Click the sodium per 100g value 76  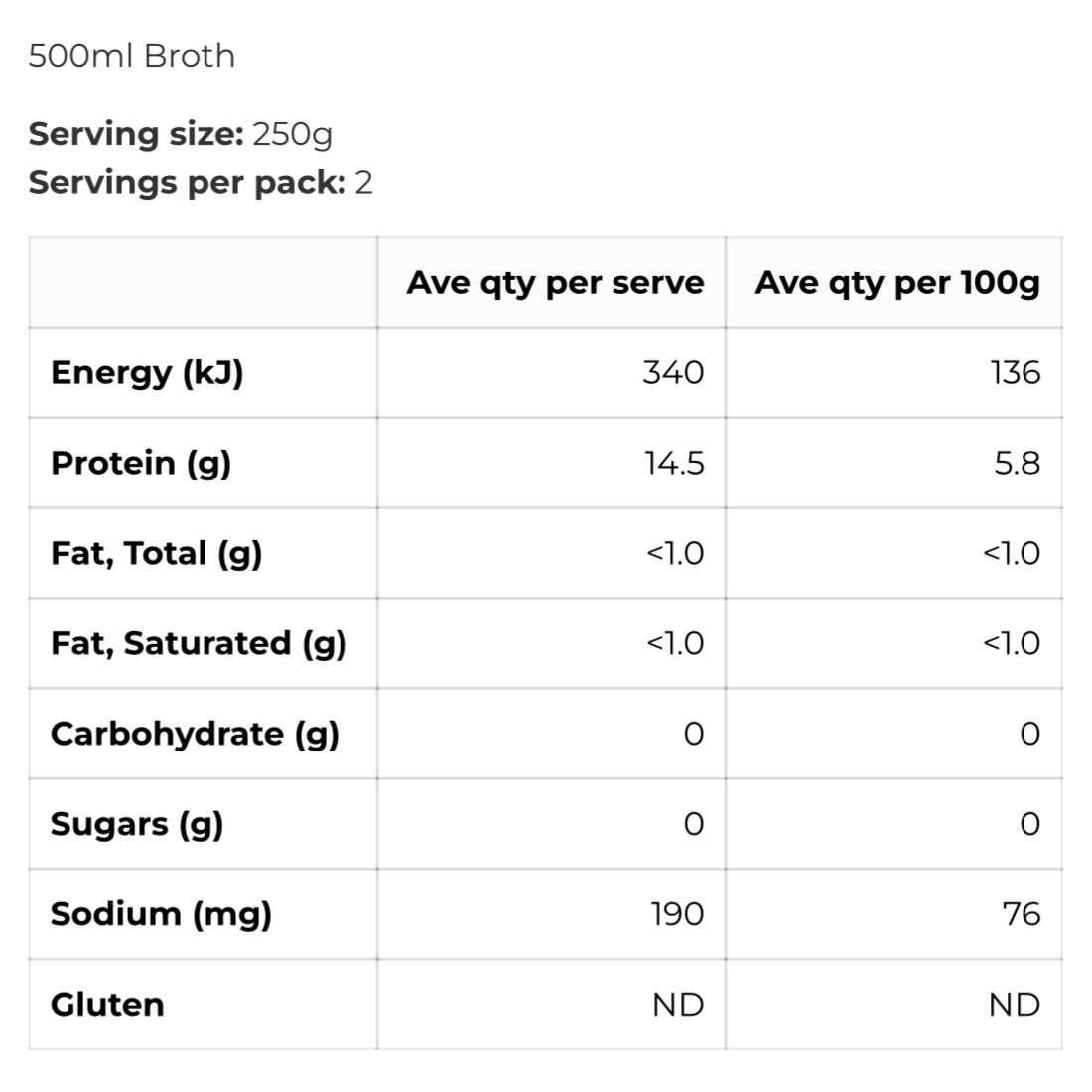tap(1022, 914)
